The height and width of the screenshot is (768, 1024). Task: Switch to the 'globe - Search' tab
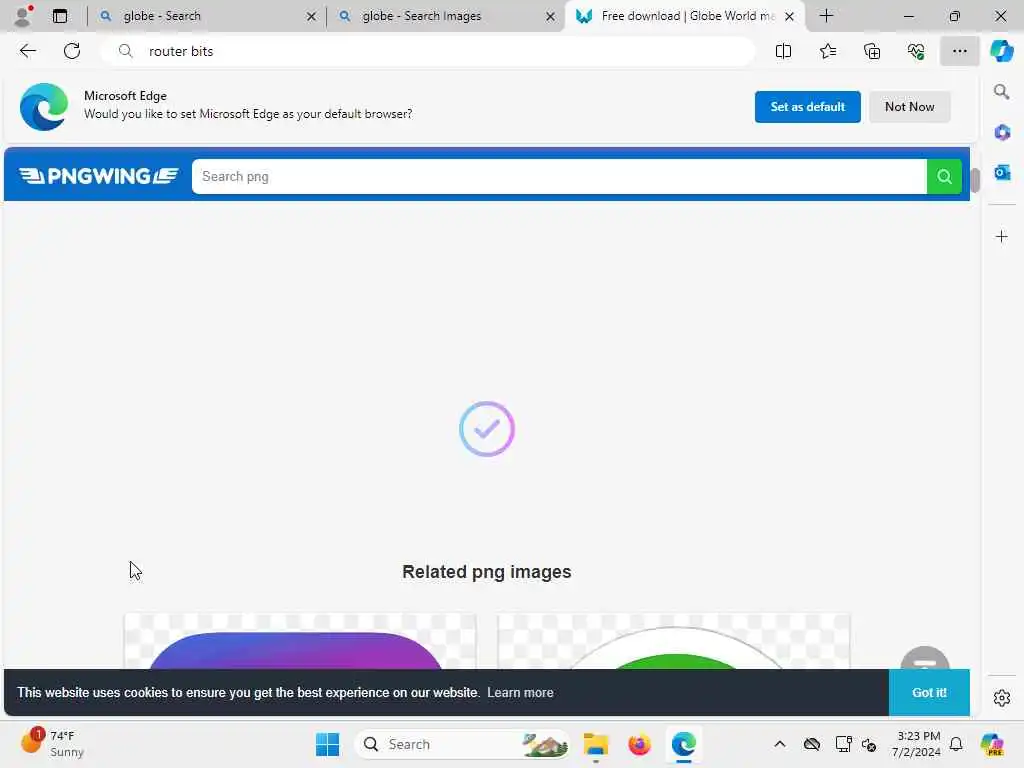(206, 16)
